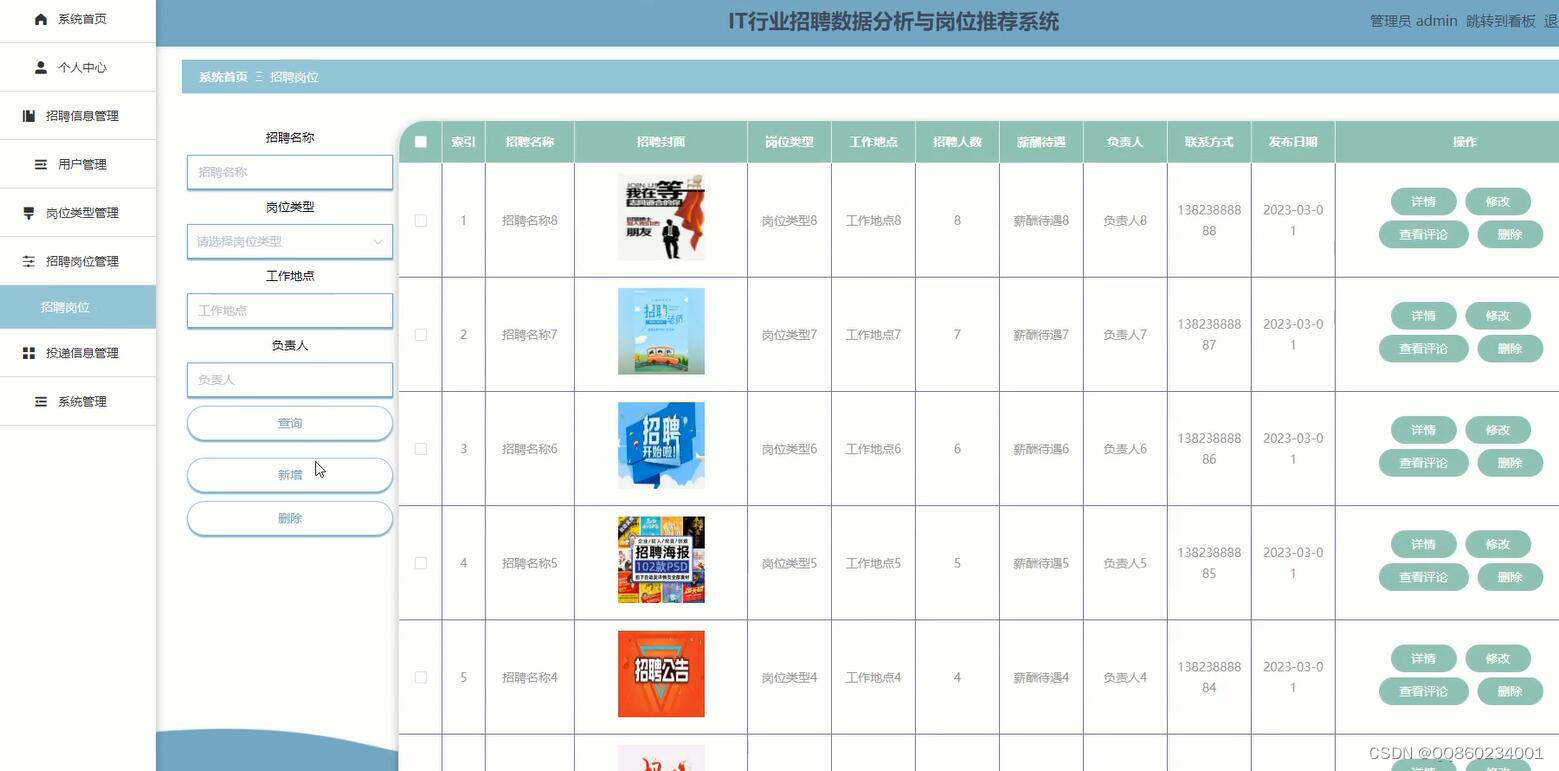
Task: Click the 新增 button
Action: pyautogui.click(x=290, y=475)
